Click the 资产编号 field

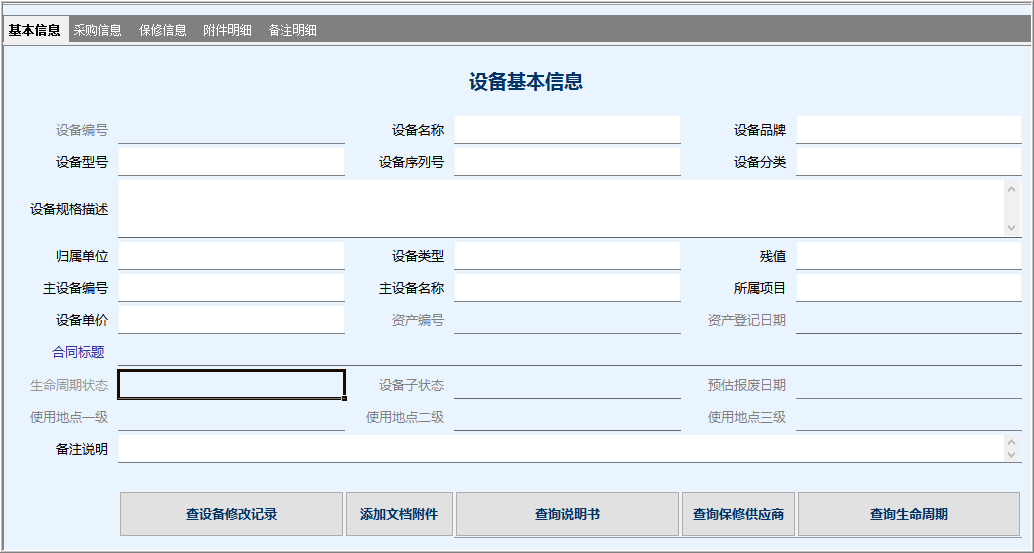coord(567,320)
